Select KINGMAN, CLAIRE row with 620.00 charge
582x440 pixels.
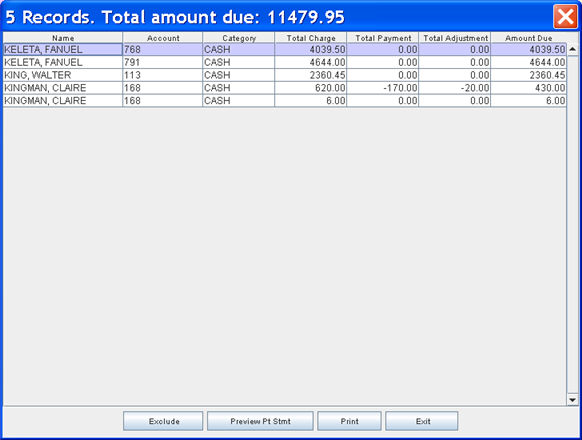tap(285, 88)
